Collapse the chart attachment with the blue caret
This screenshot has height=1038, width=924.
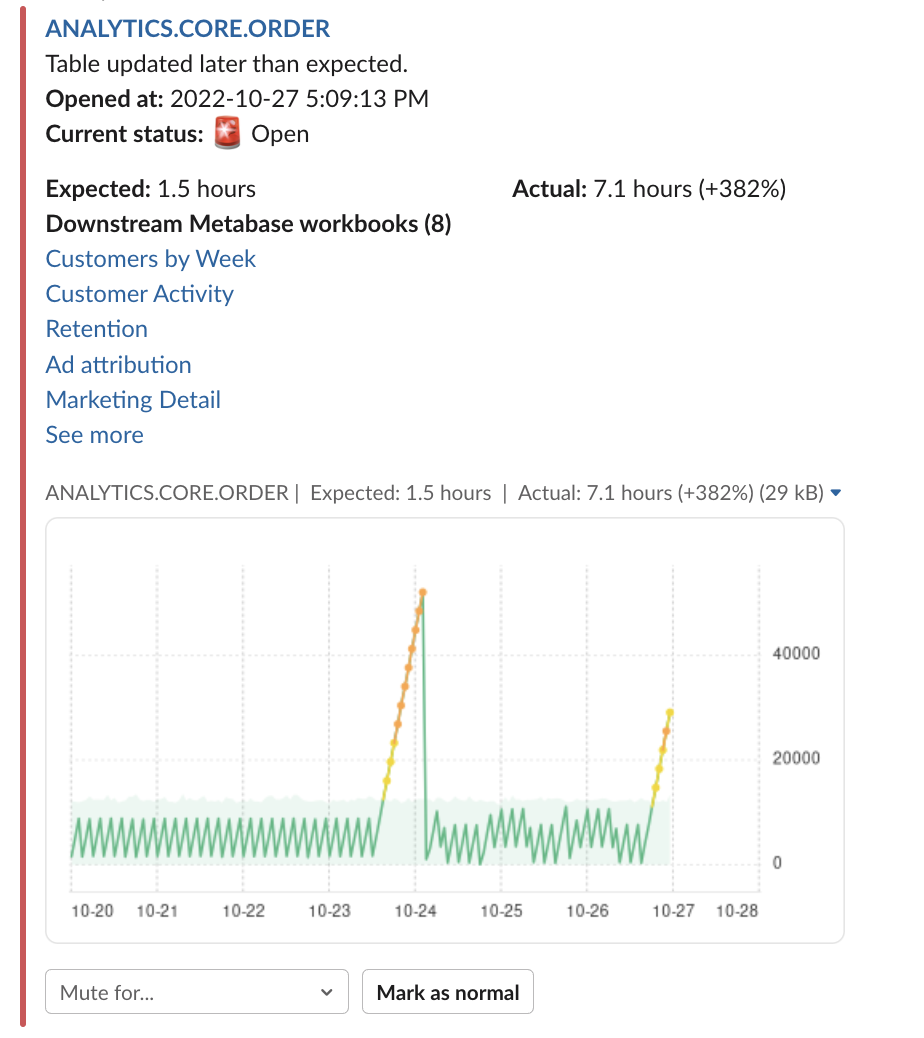(835, 493)
